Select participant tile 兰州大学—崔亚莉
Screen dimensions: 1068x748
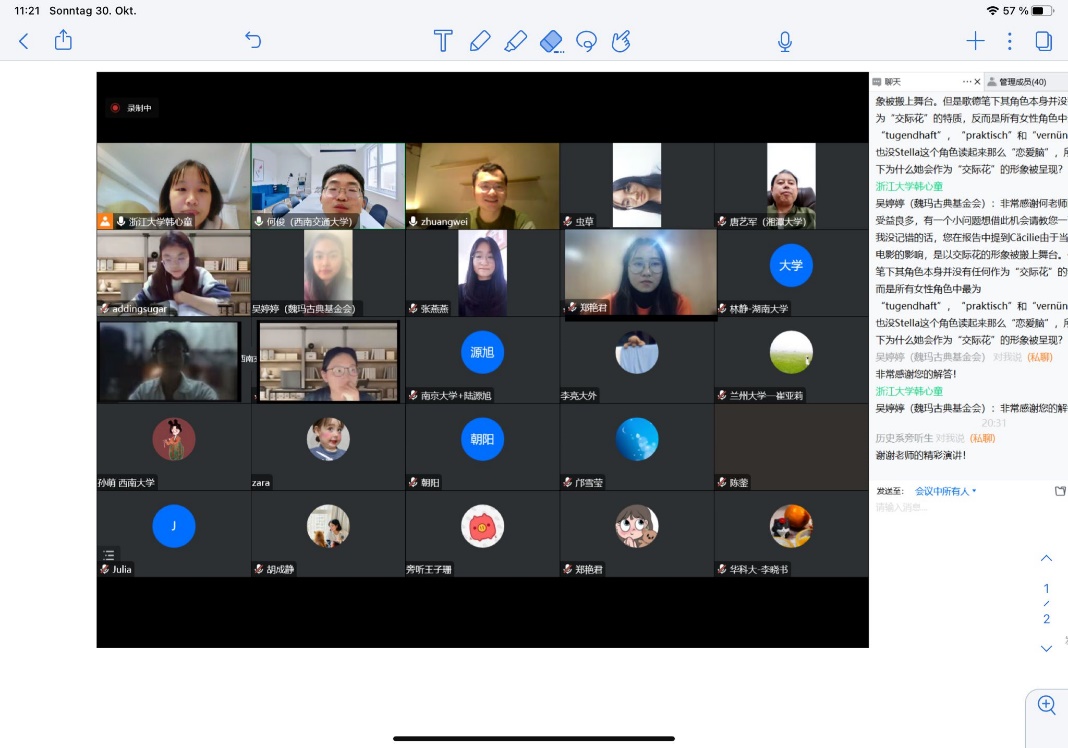tap(791, 360)
